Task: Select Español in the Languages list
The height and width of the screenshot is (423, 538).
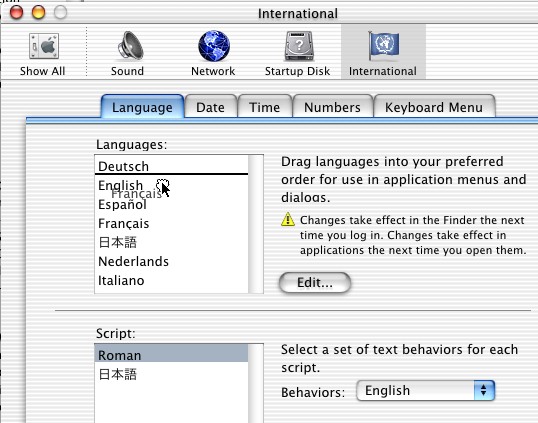Action: click(171, 204)
